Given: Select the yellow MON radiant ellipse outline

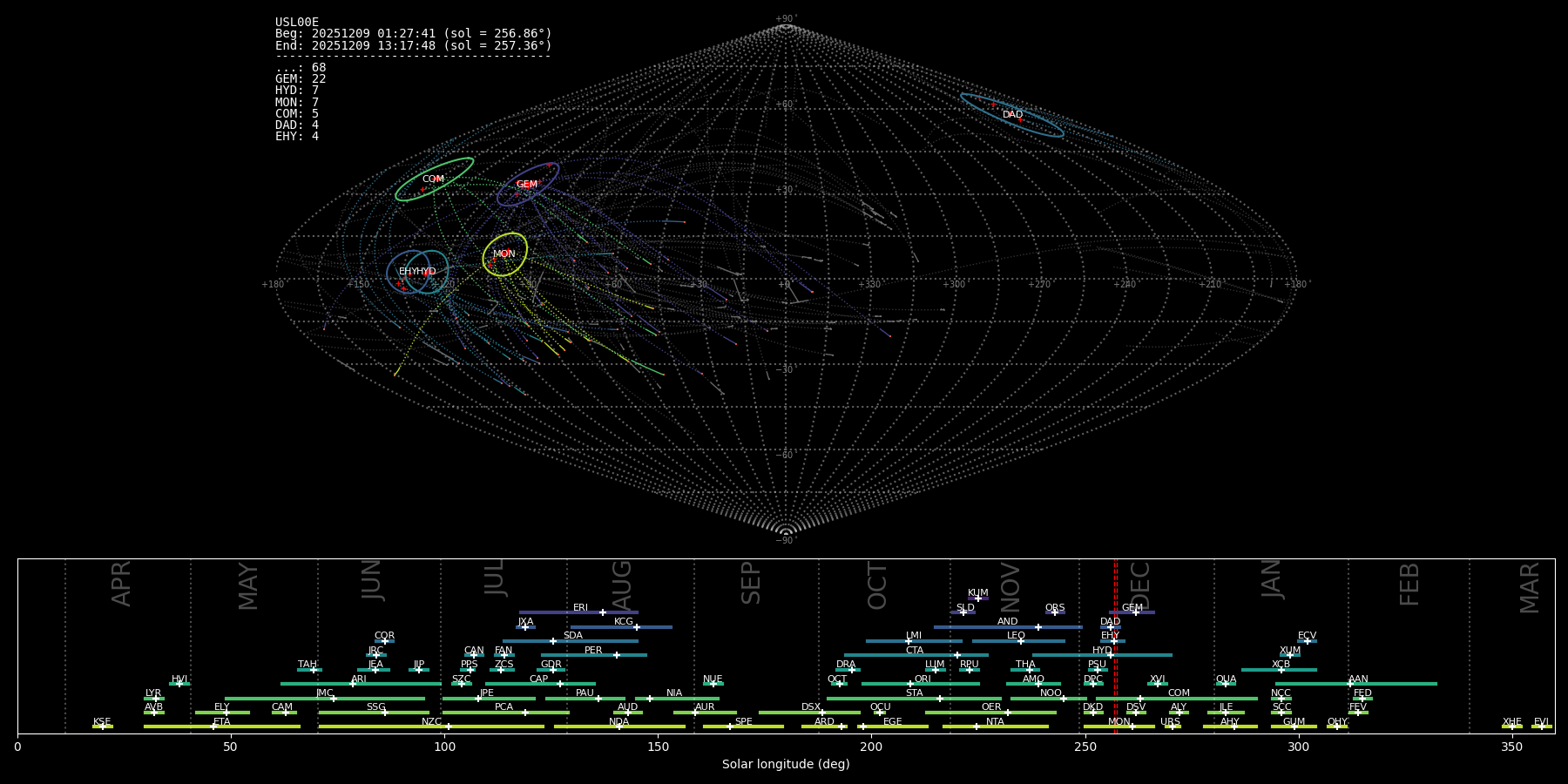Looking at the screenshot, I should click(x=505, y=254).
